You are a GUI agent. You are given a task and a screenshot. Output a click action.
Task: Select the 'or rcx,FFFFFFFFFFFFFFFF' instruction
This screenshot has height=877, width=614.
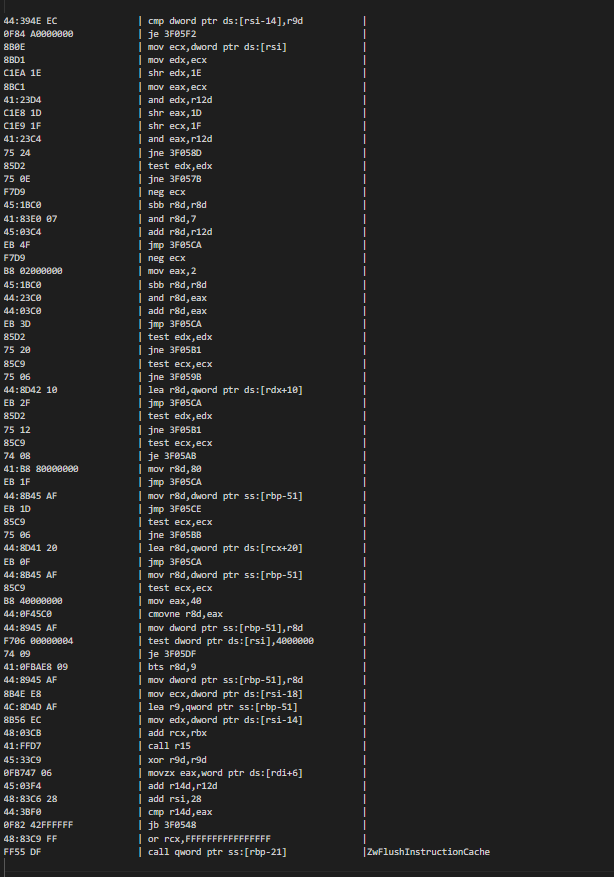point(209,839)
